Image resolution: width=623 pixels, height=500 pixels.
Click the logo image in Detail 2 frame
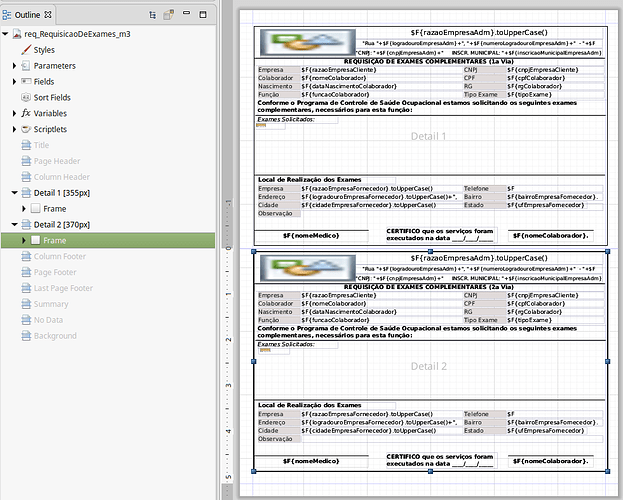(x=308, y=267)
